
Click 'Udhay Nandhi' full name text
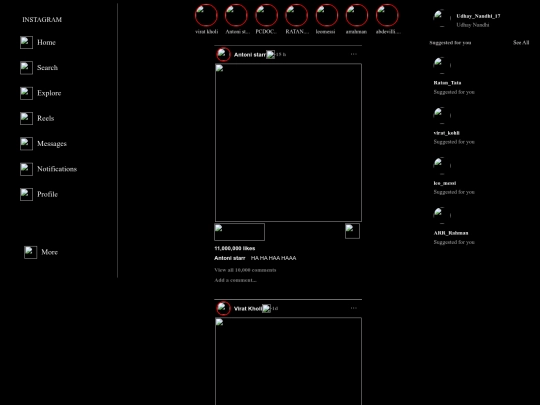click(x=473, y=25)
